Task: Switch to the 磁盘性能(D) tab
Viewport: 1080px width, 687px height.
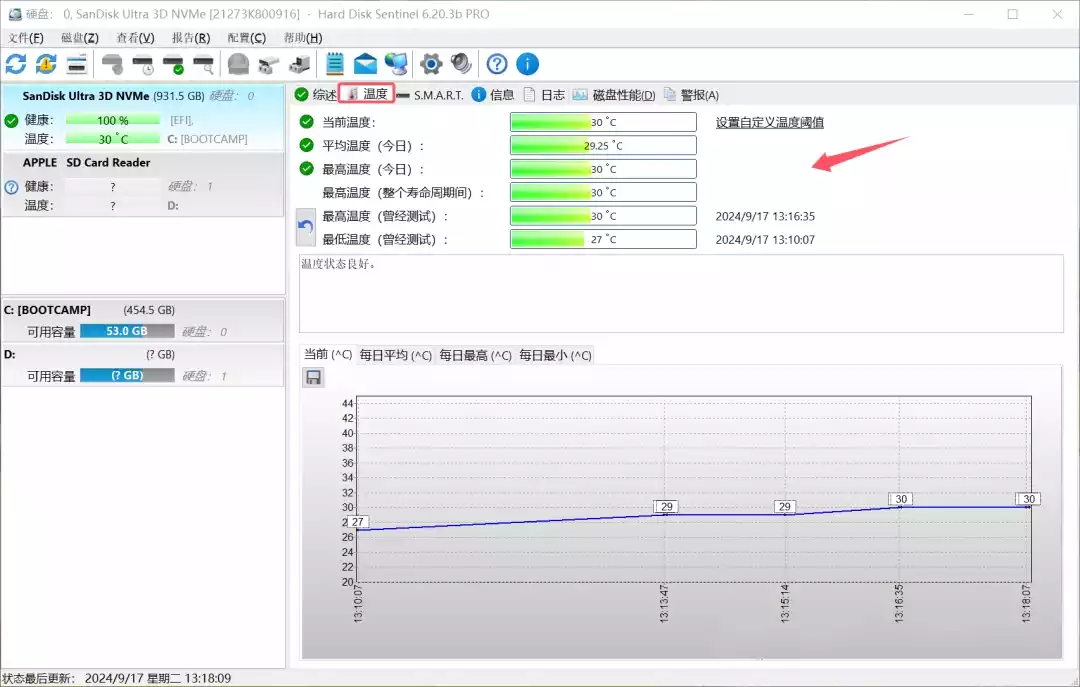Action: [614, 95]
